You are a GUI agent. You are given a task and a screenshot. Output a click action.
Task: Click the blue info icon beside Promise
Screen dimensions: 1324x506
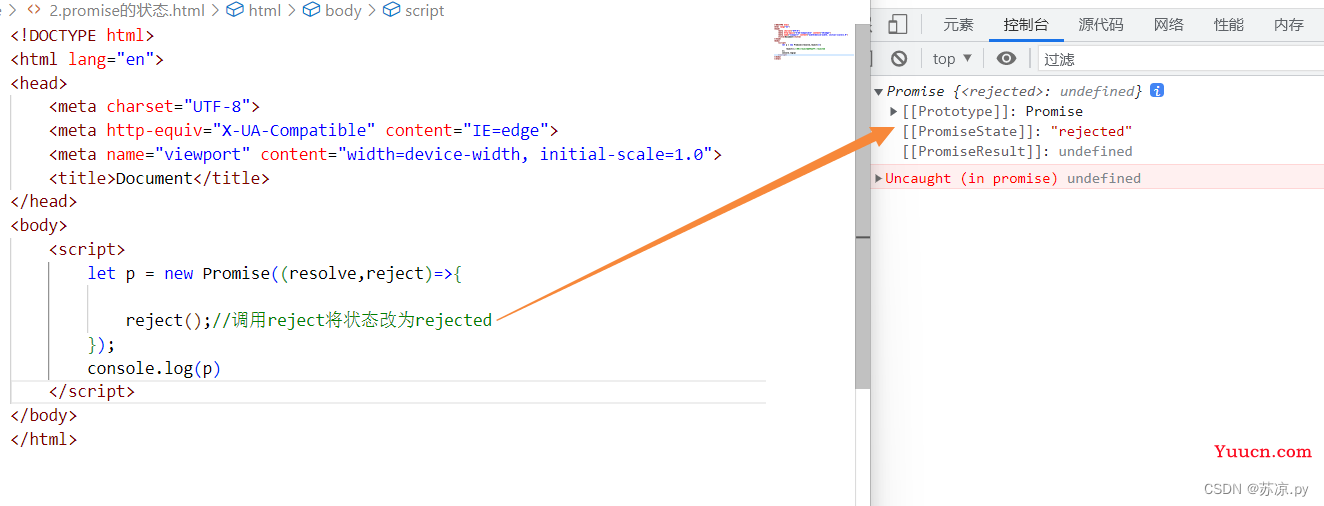1157,90
